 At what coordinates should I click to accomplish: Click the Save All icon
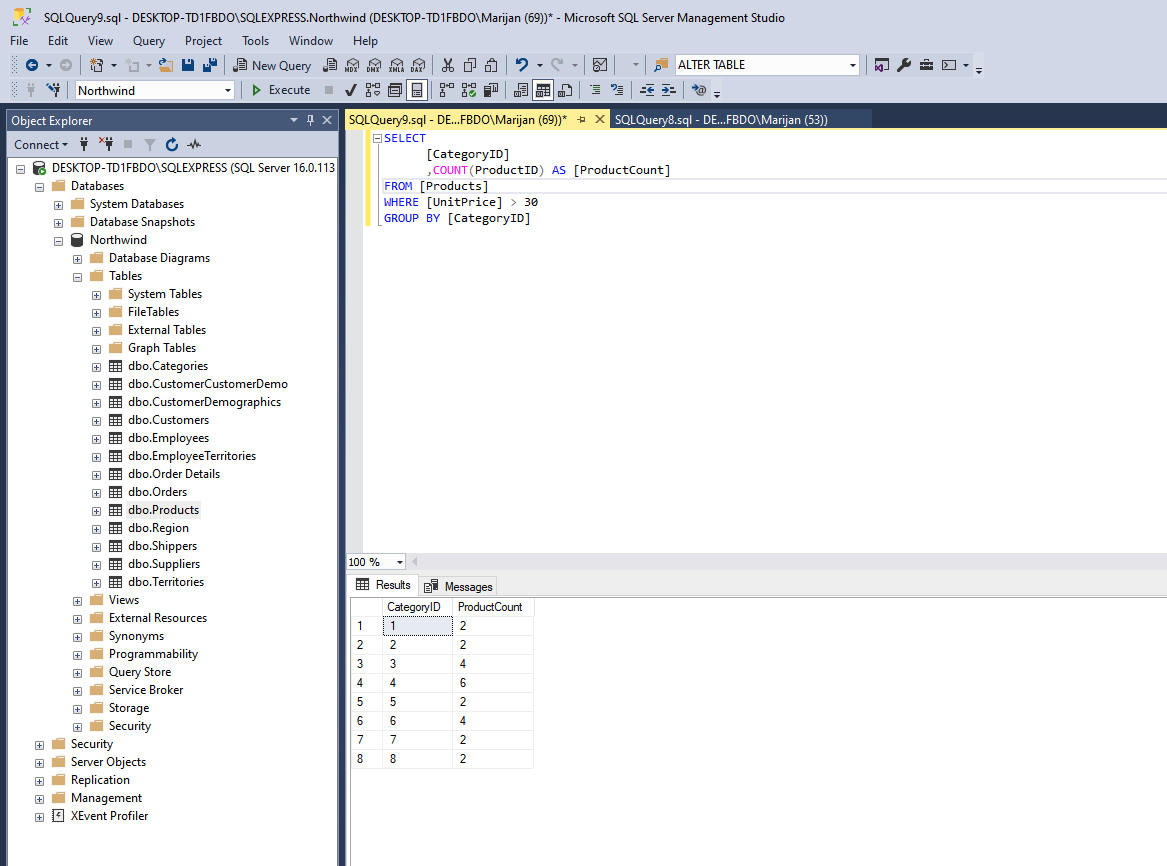click(x=210, y=65)
